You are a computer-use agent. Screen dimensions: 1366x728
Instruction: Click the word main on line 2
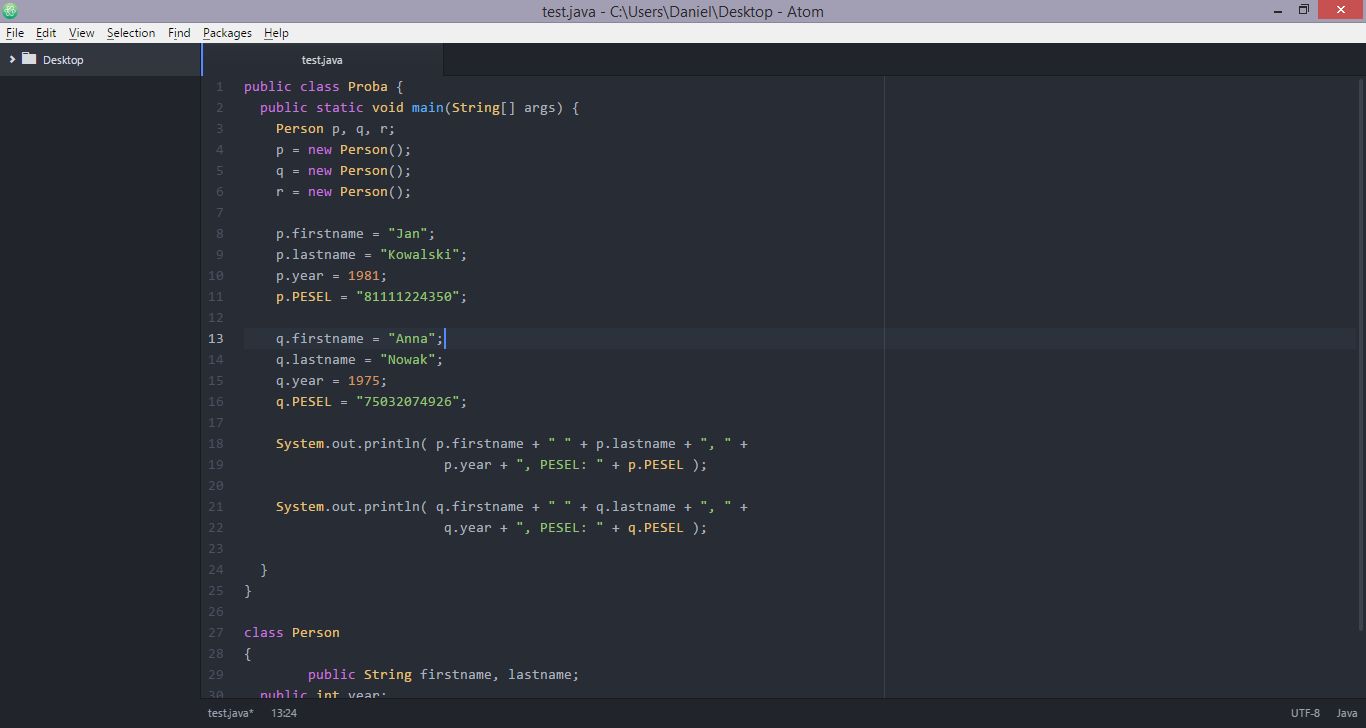click(428, 108)
